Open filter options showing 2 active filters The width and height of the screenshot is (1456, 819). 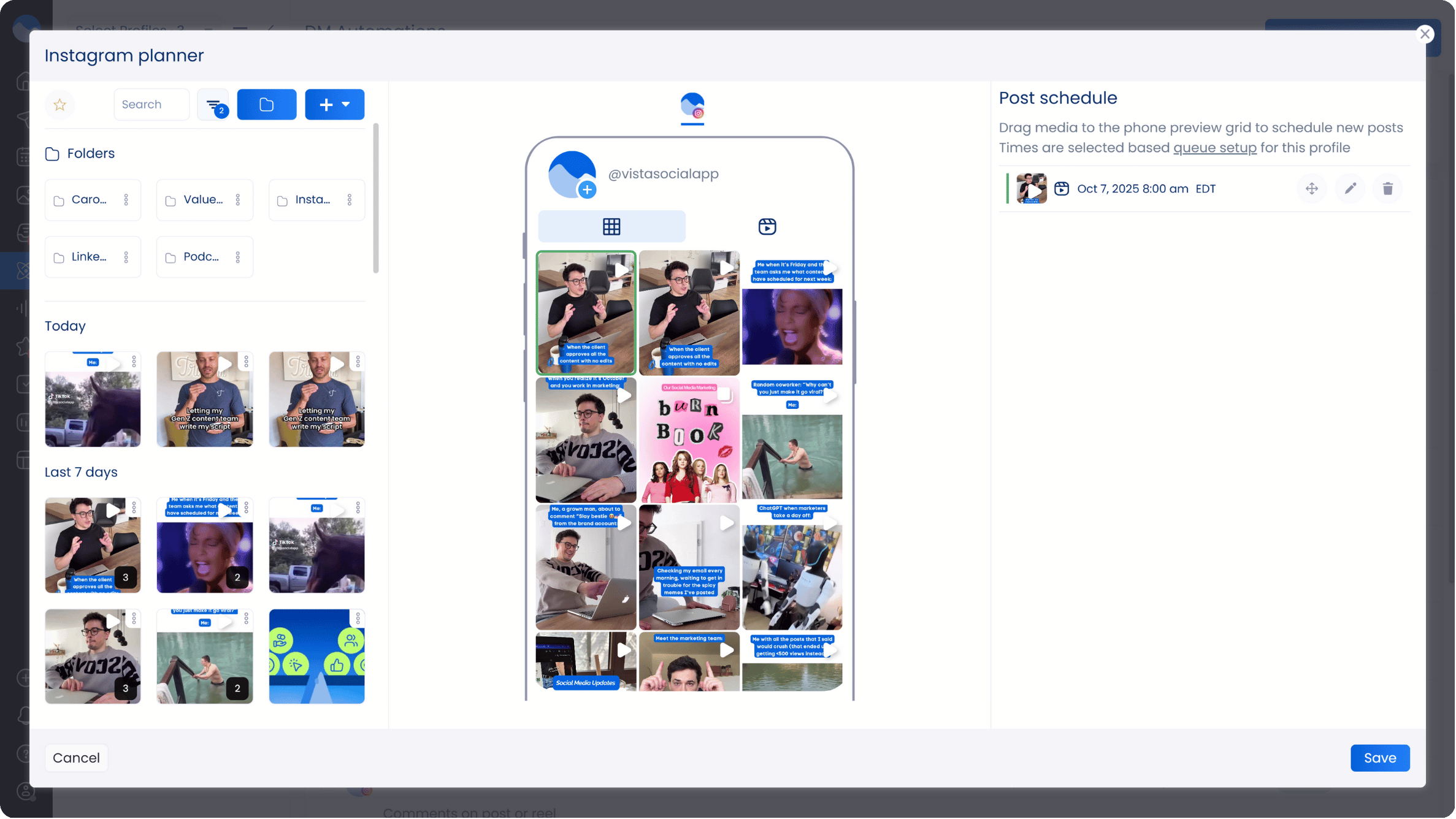[x=213, y=104]
